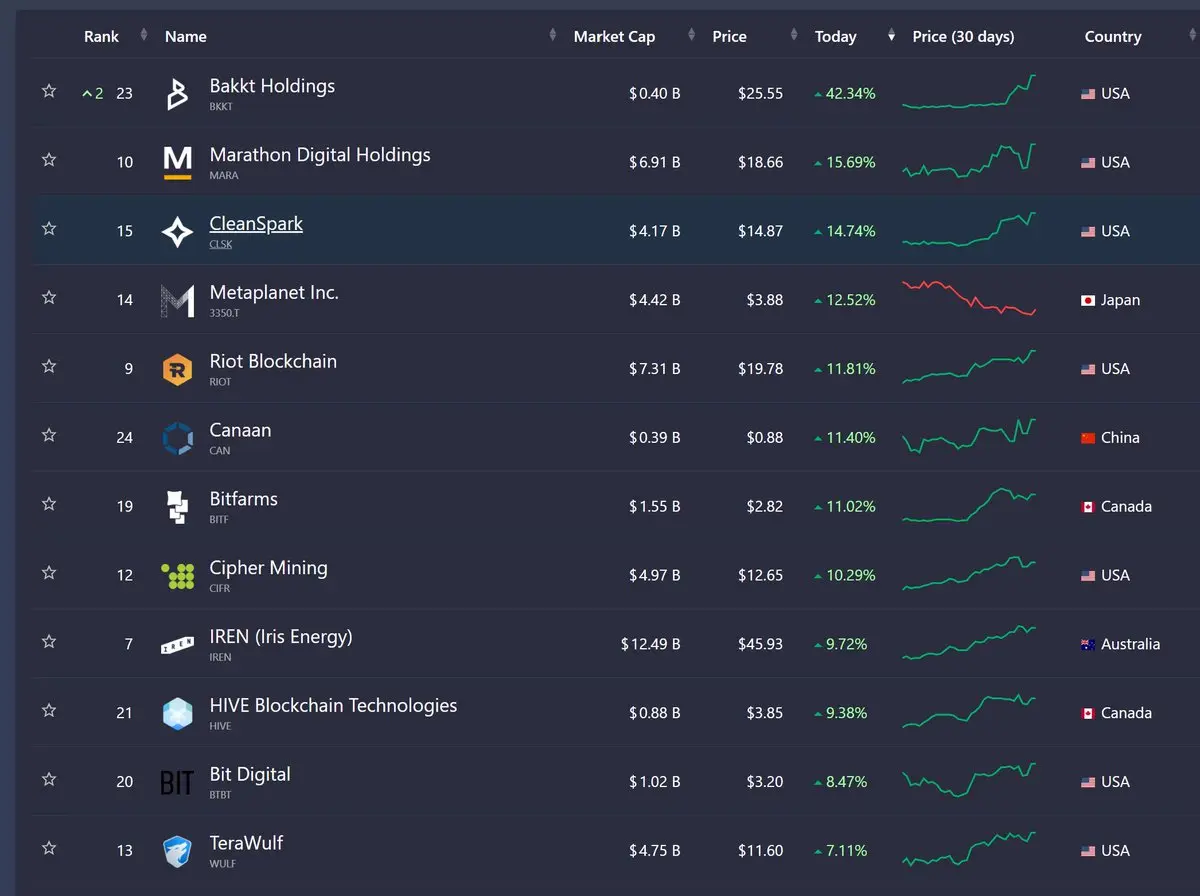Screen dimensions: 1200x896
Task: Open Marathon Digital Holdings page
Action: [320, 155]
